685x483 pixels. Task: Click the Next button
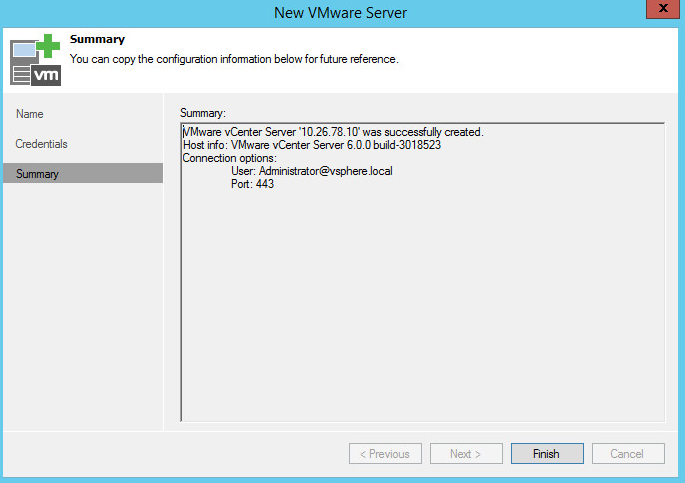point(466,453)
